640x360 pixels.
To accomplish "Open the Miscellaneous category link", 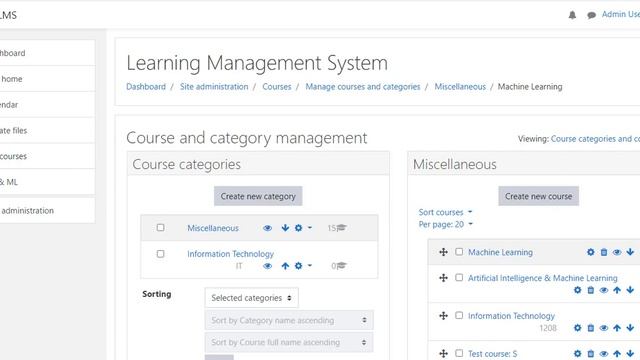I will (x=213, y=228).
